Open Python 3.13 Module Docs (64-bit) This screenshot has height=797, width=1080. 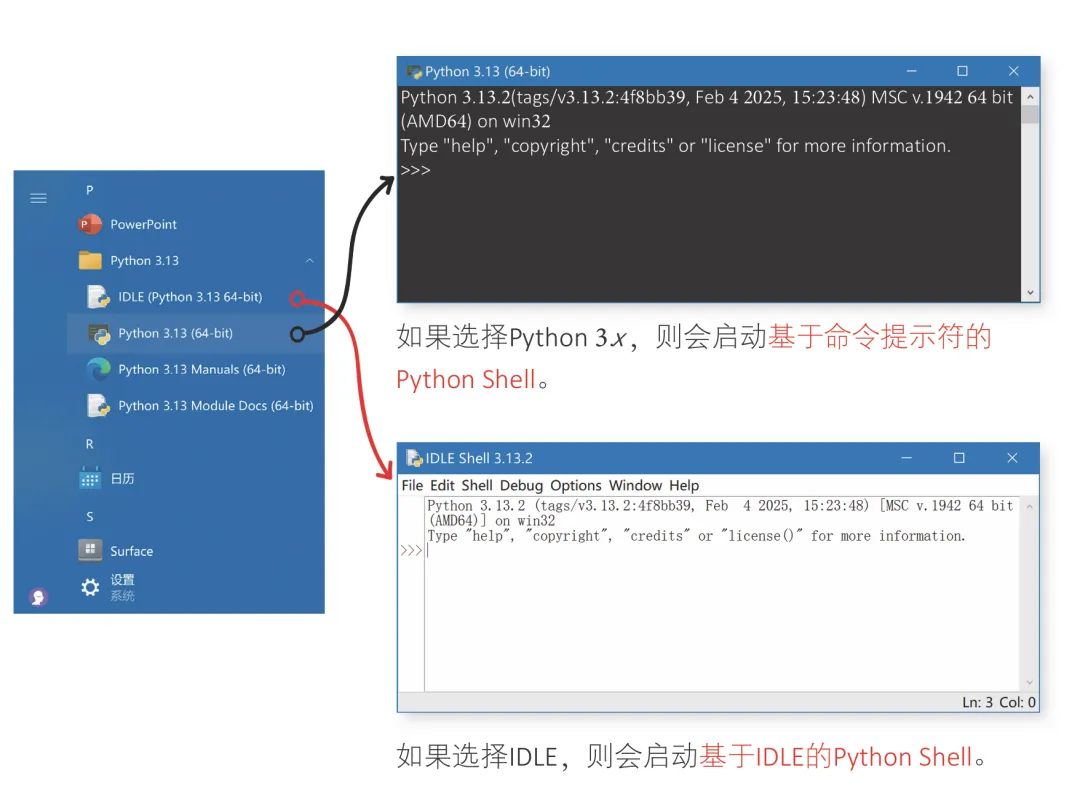pos(216,406)
